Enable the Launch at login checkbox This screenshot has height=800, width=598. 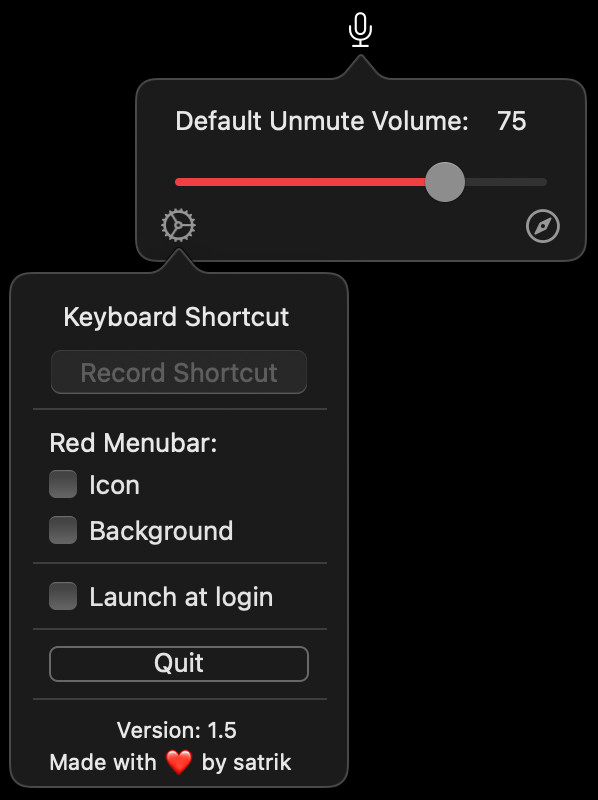coord(63,596)
